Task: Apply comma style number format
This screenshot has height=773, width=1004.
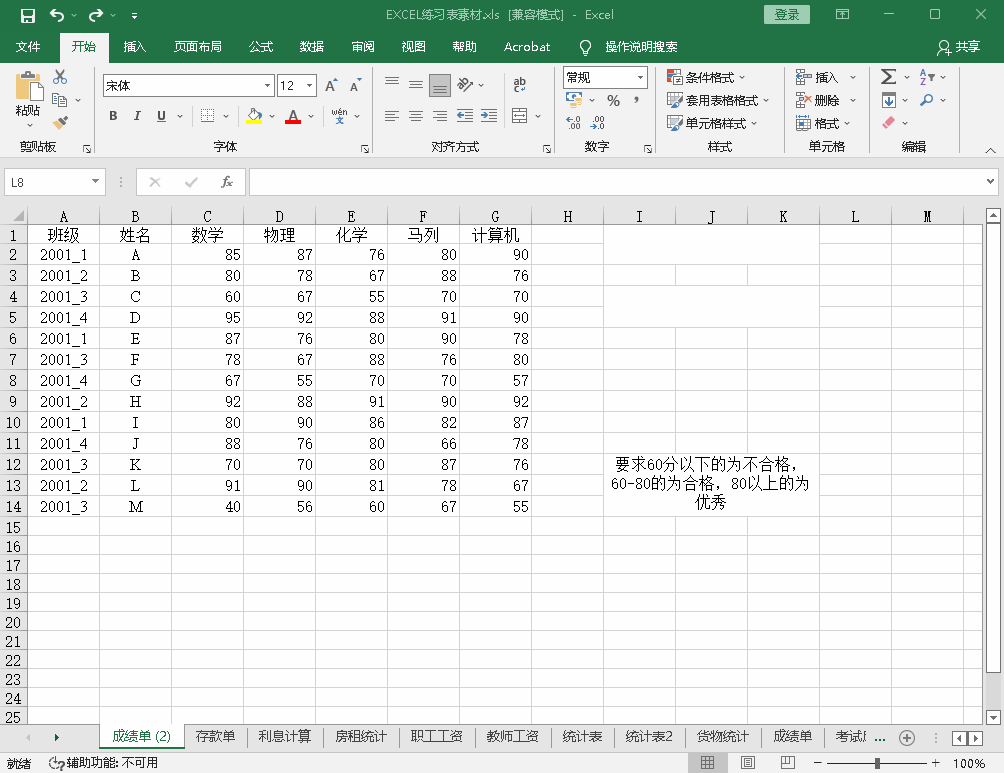Action: [636, 101]
